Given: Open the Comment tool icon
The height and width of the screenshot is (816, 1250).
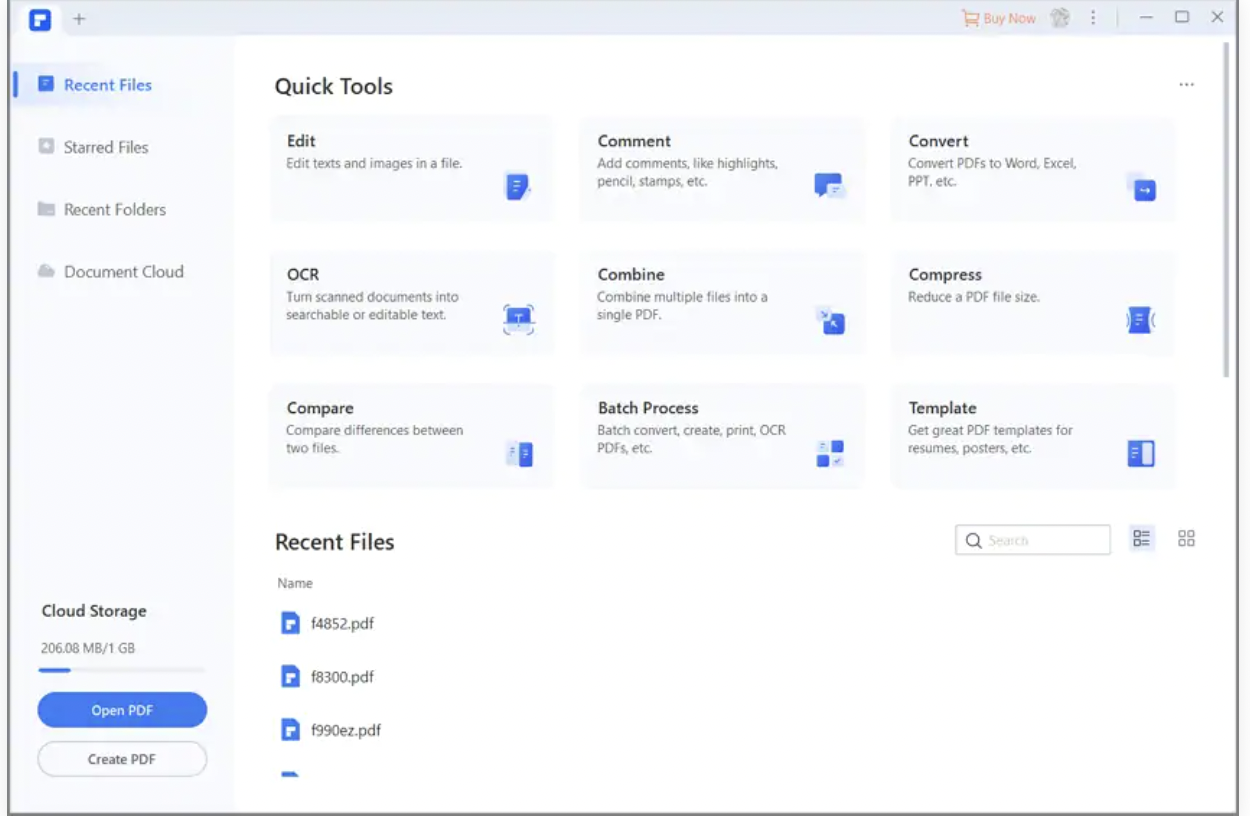Looking at the screenshot, I should pyautogui.click(x=829, y=186).
